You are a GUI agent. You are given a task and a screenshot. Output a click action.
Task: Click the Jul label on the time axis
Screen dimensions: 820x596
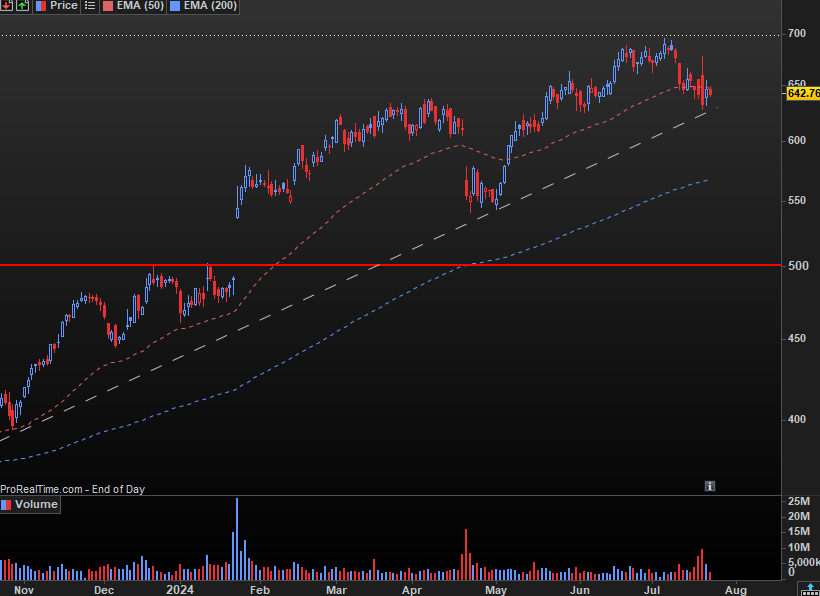coord(652,590)
